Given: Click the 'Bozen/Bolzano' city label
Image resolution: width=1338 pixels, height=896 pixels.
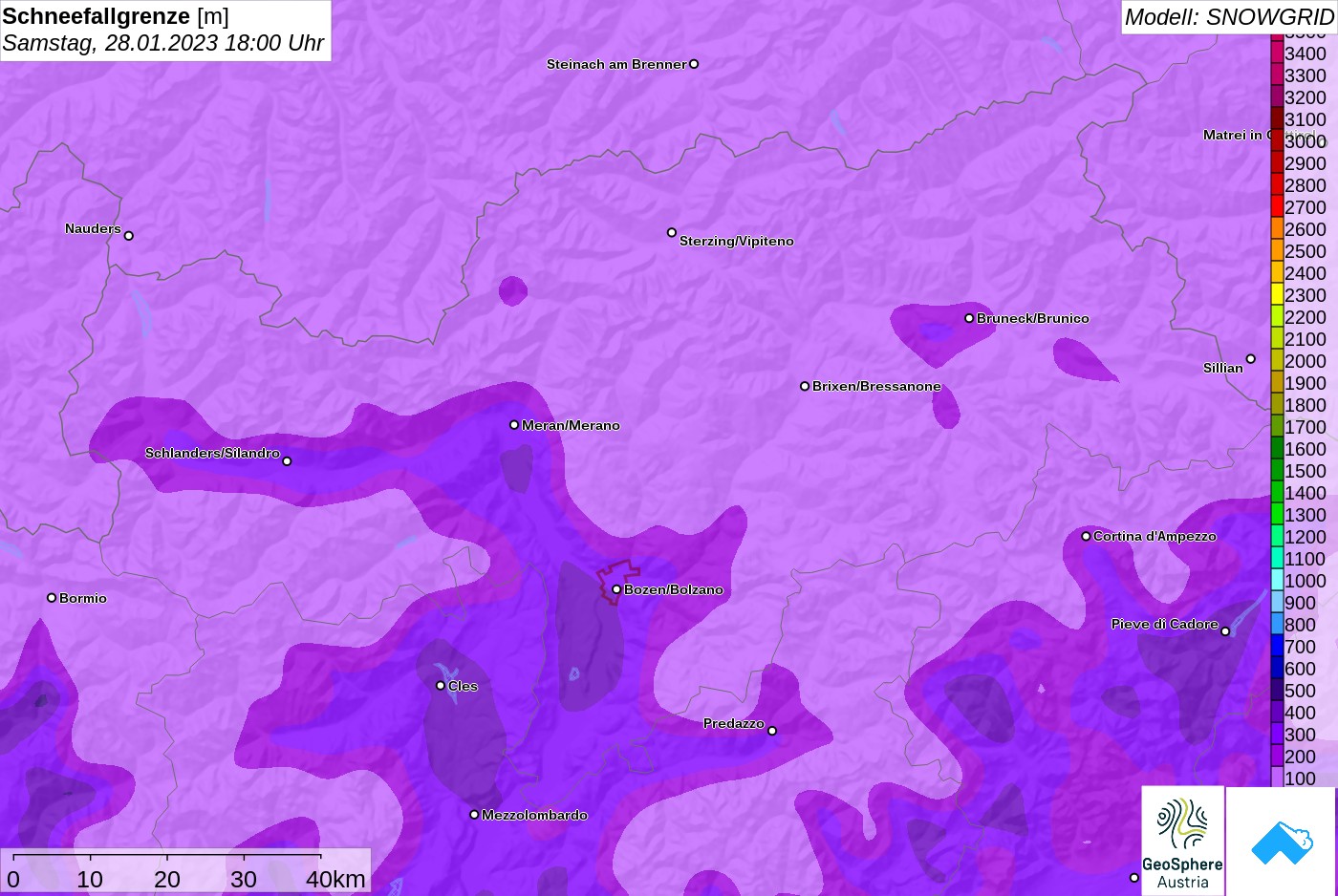Looking at the screenshot, I should point(674,589).
